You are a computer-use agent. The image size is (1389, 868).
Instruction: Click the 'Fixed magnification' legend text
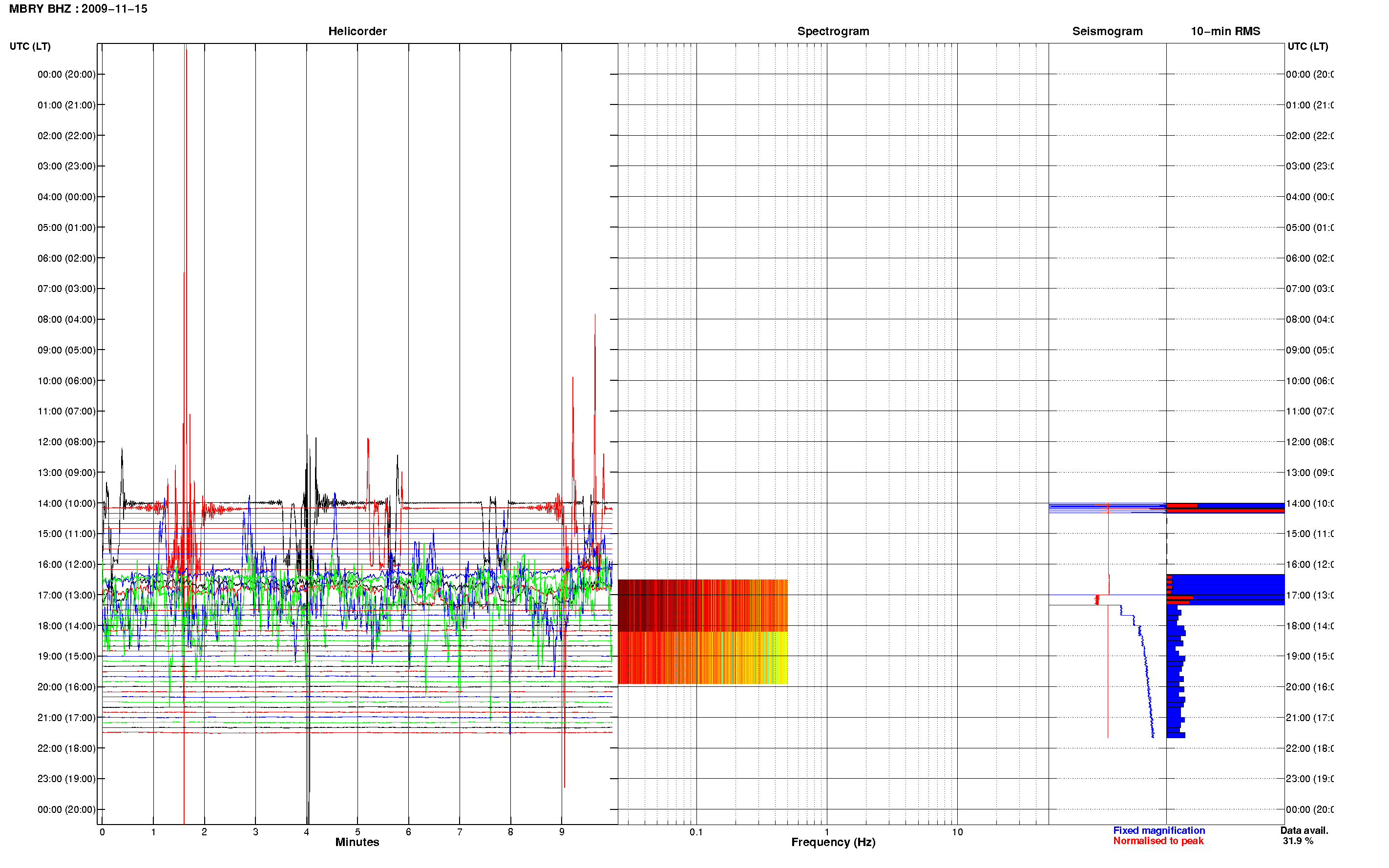pos(1159,830)
